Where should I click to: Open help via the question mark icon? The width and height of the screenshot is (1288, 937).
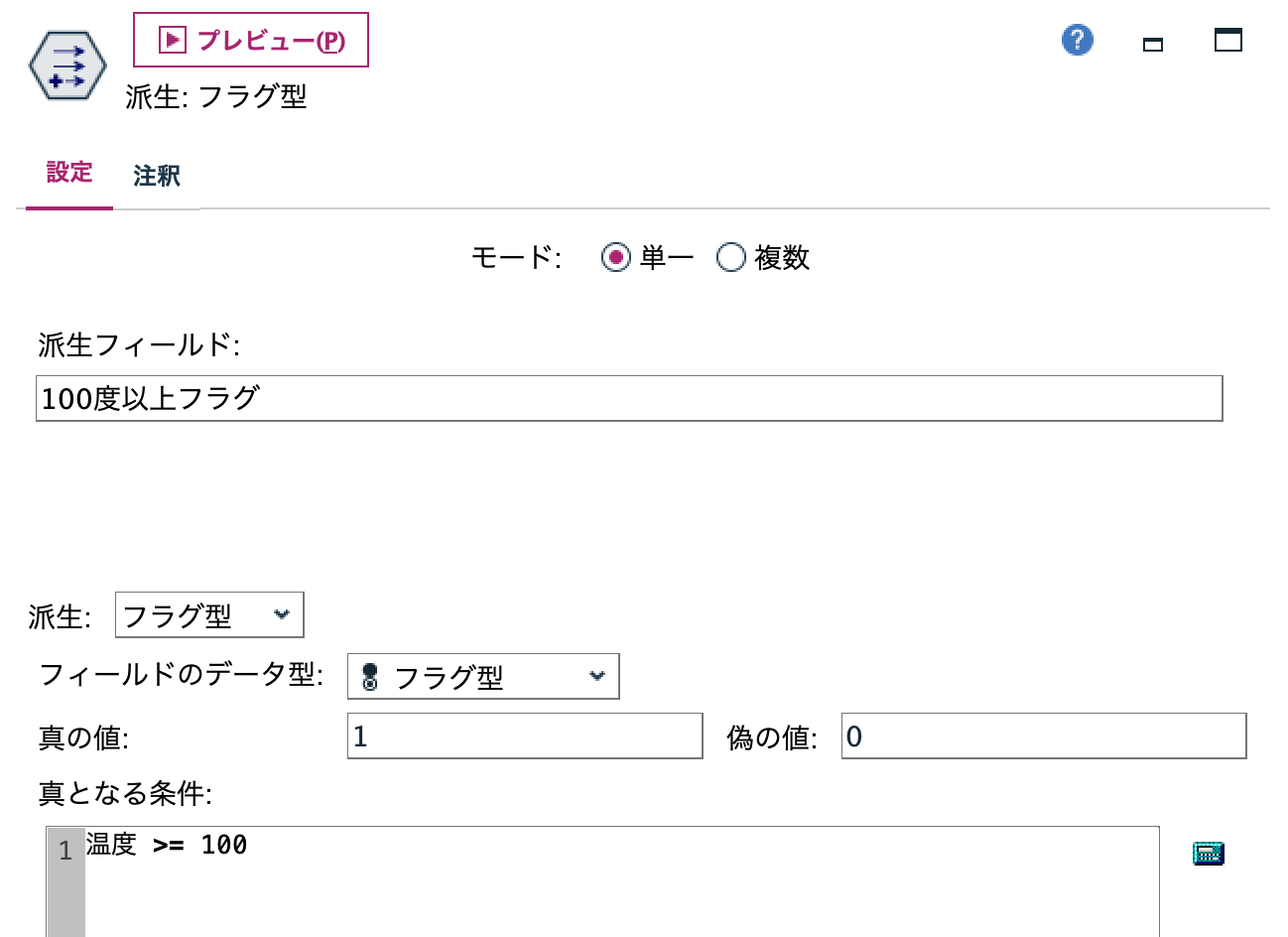pos(1076,40)
